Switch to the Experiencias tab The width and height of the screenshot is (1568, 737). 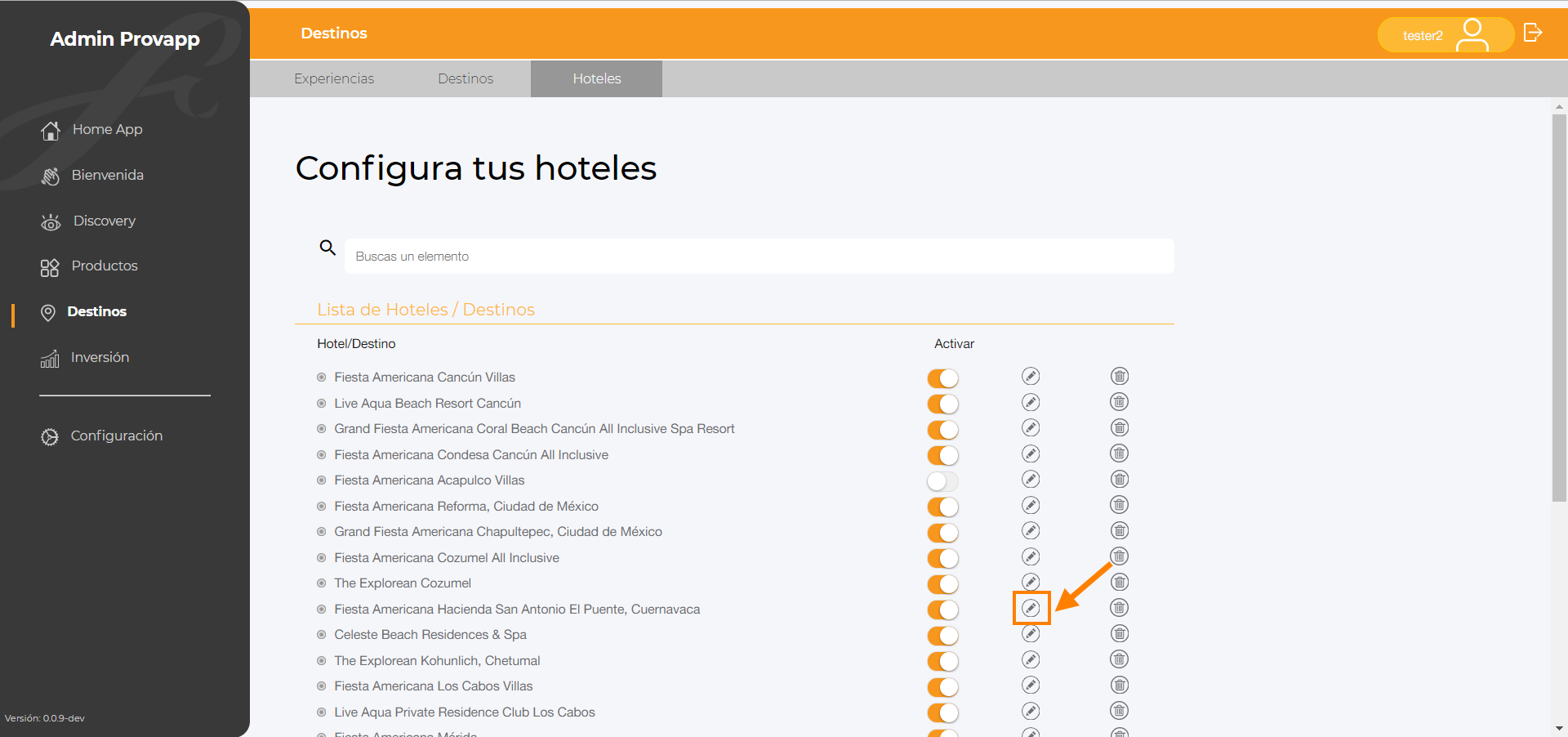coord(334,78)
